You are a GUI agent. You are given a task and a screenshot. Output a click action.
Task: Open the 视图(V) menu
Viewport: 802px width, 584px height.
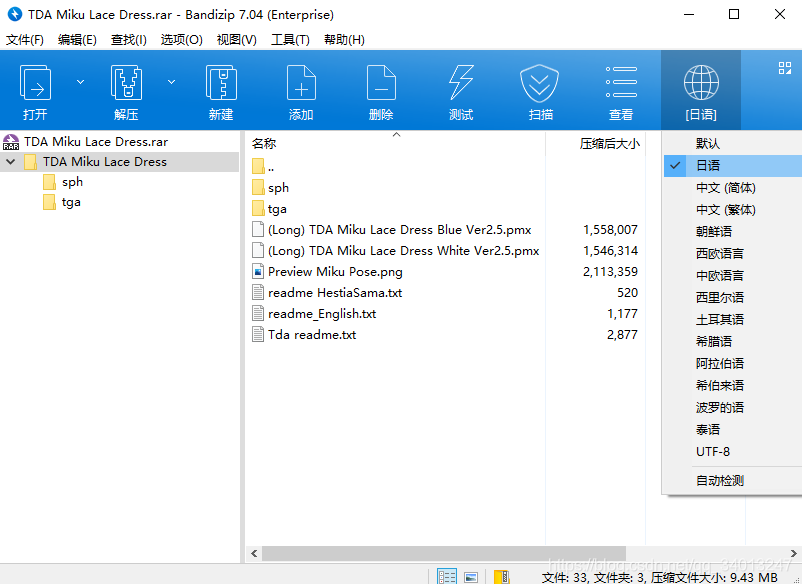pos(237,39)
